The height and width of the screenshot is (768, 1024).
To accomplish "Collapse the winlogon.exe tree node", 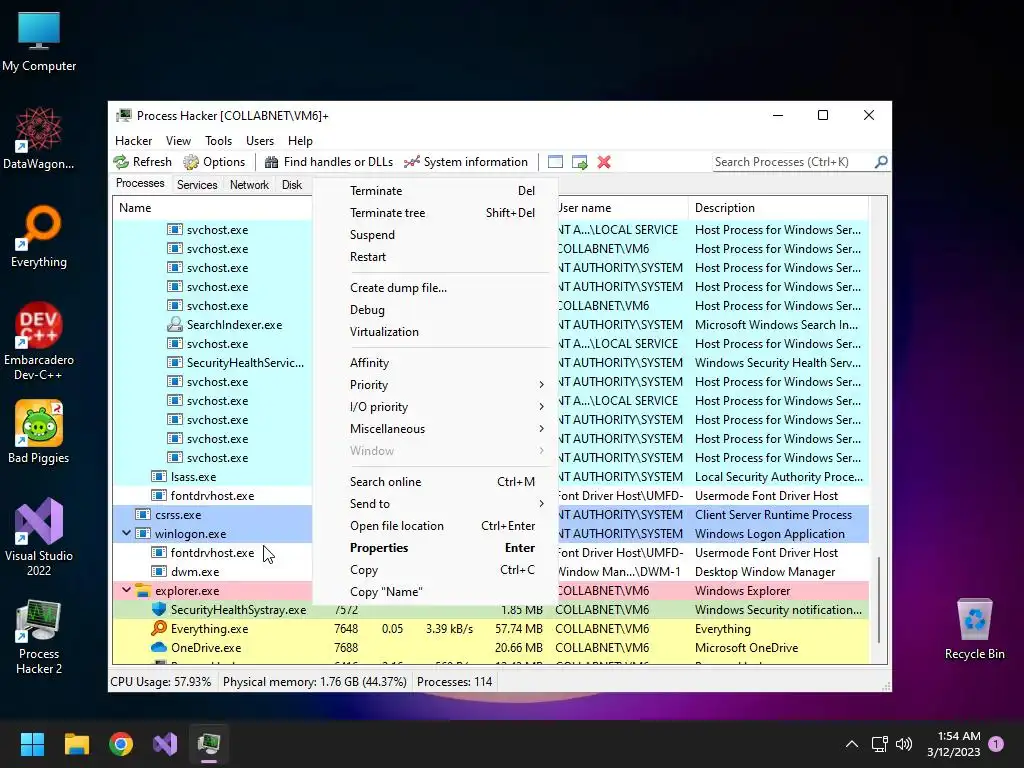I will point(126,533).
